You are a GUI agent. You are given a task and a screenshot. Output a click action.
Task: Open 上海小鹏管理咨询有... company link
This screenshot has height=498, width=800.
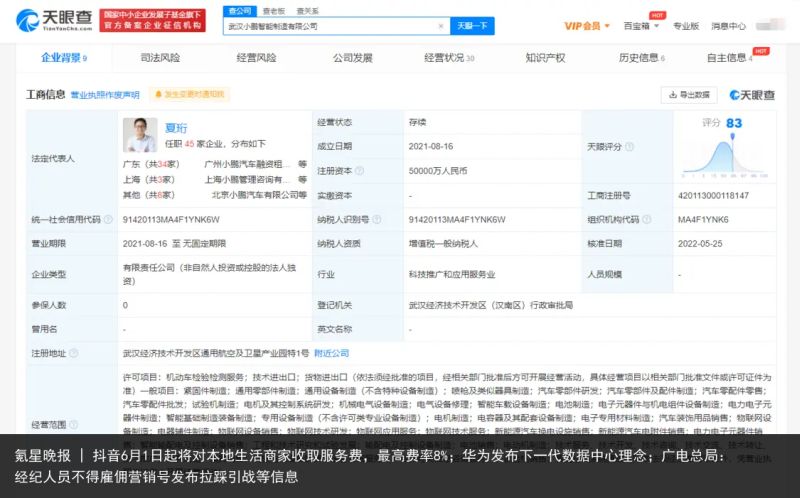pyautogui.click(x=247, y=180)
